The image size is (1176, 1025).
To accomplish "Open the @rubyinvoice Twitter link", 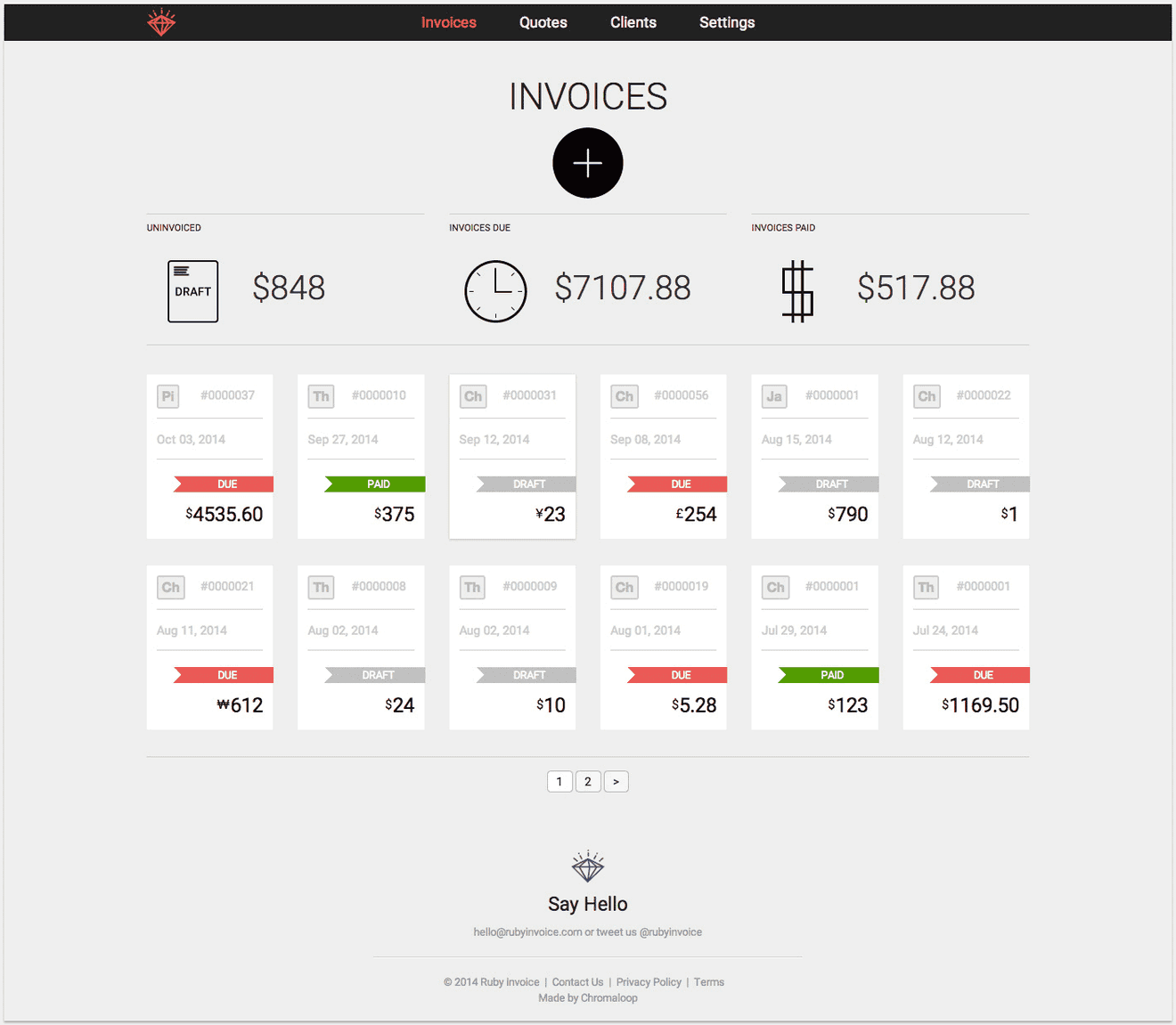I will (671, 932).
